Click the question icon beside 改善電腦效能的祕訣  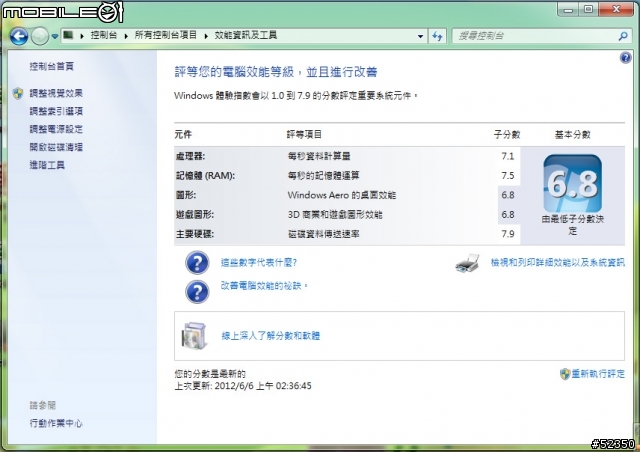click(197, 292)
